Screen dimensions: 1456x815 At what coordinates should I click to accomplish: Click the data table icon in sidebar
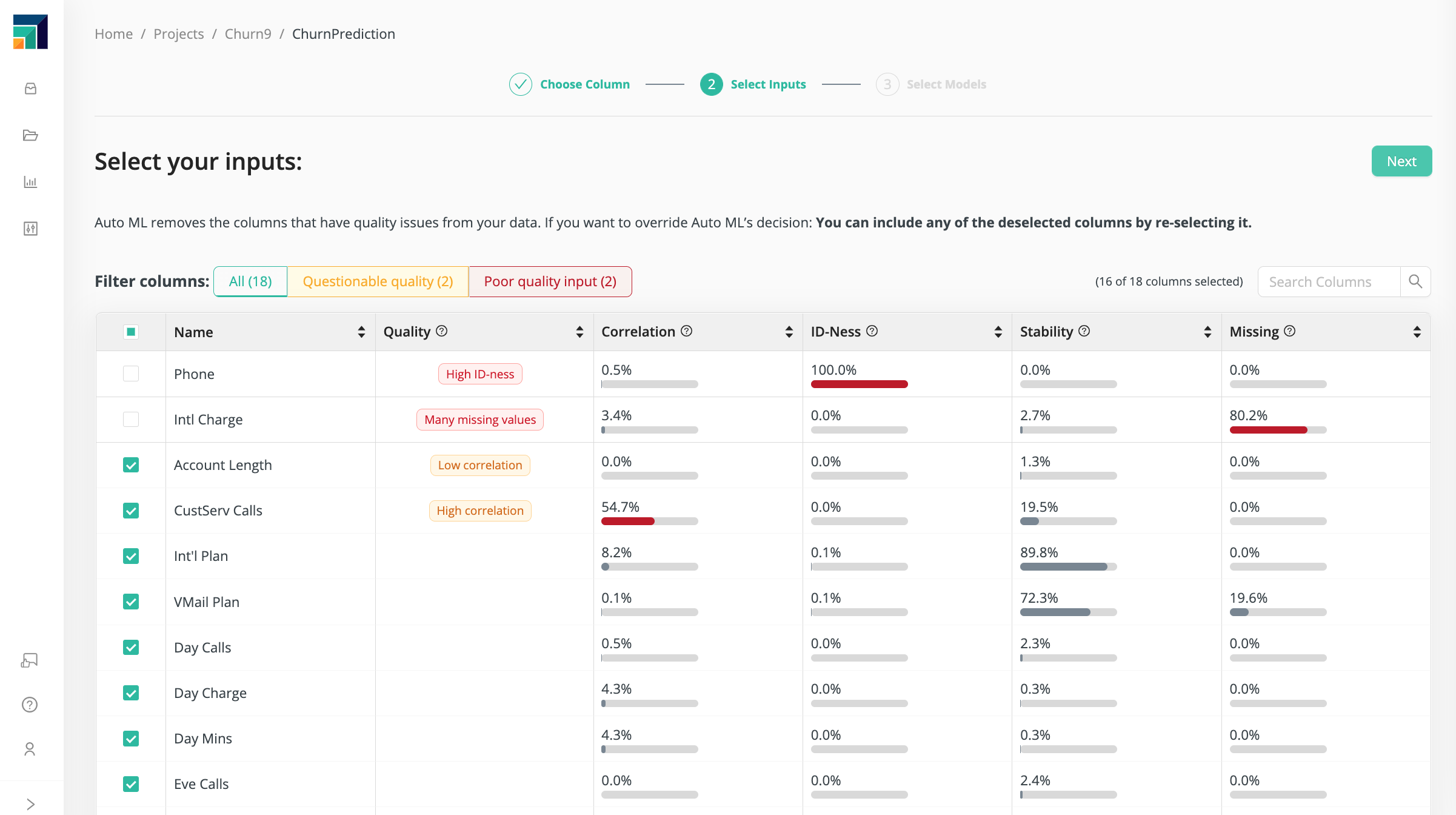click(x=31, y=227)
